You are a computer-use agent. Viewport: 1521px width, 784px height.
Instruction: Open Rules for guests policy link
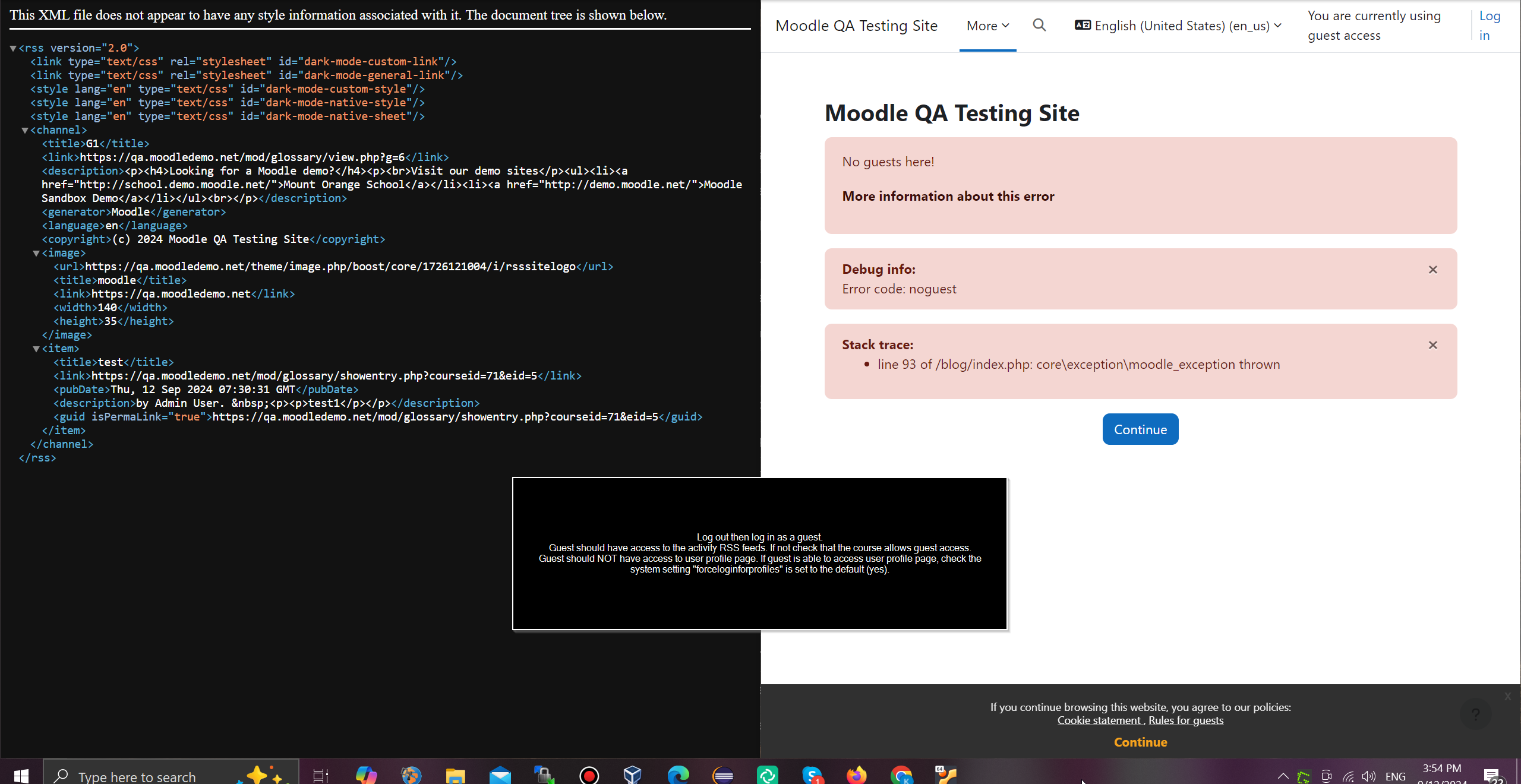coord(1186,720)
